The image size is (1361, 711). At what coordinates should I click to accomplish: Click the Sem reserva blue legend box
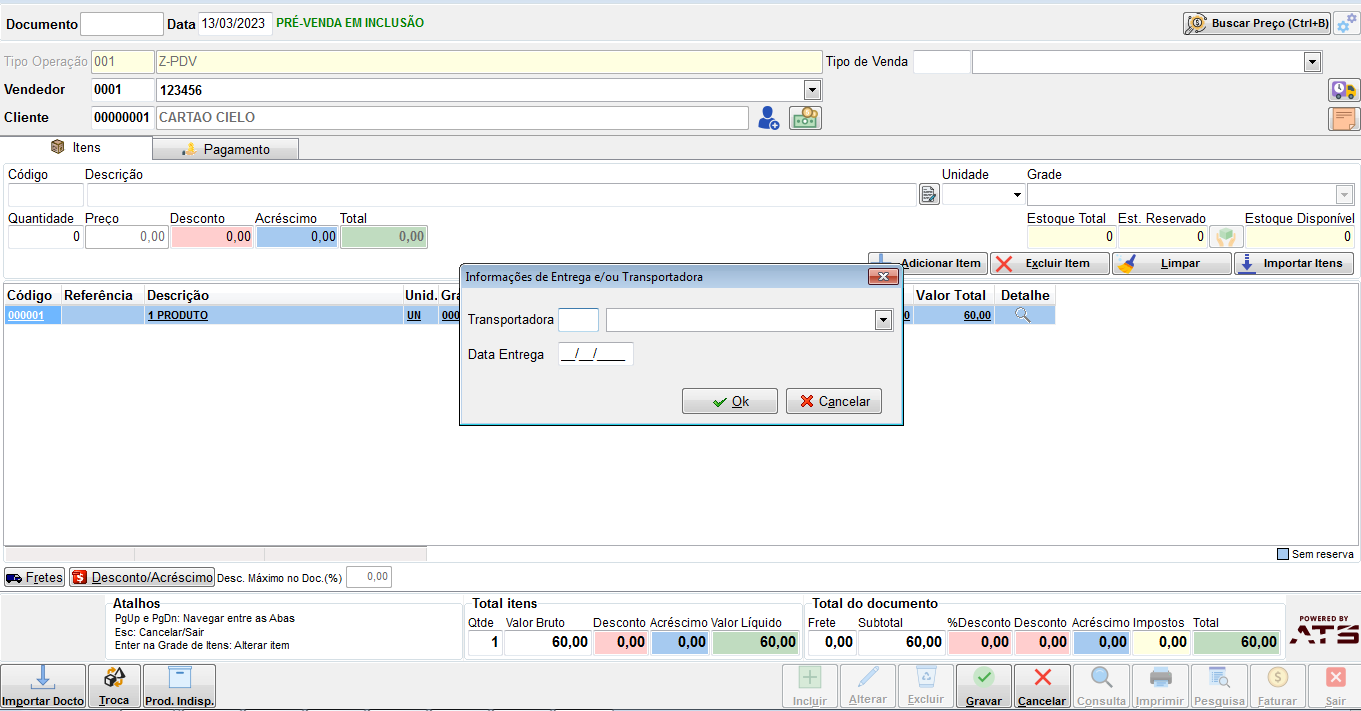[1283, 554]
